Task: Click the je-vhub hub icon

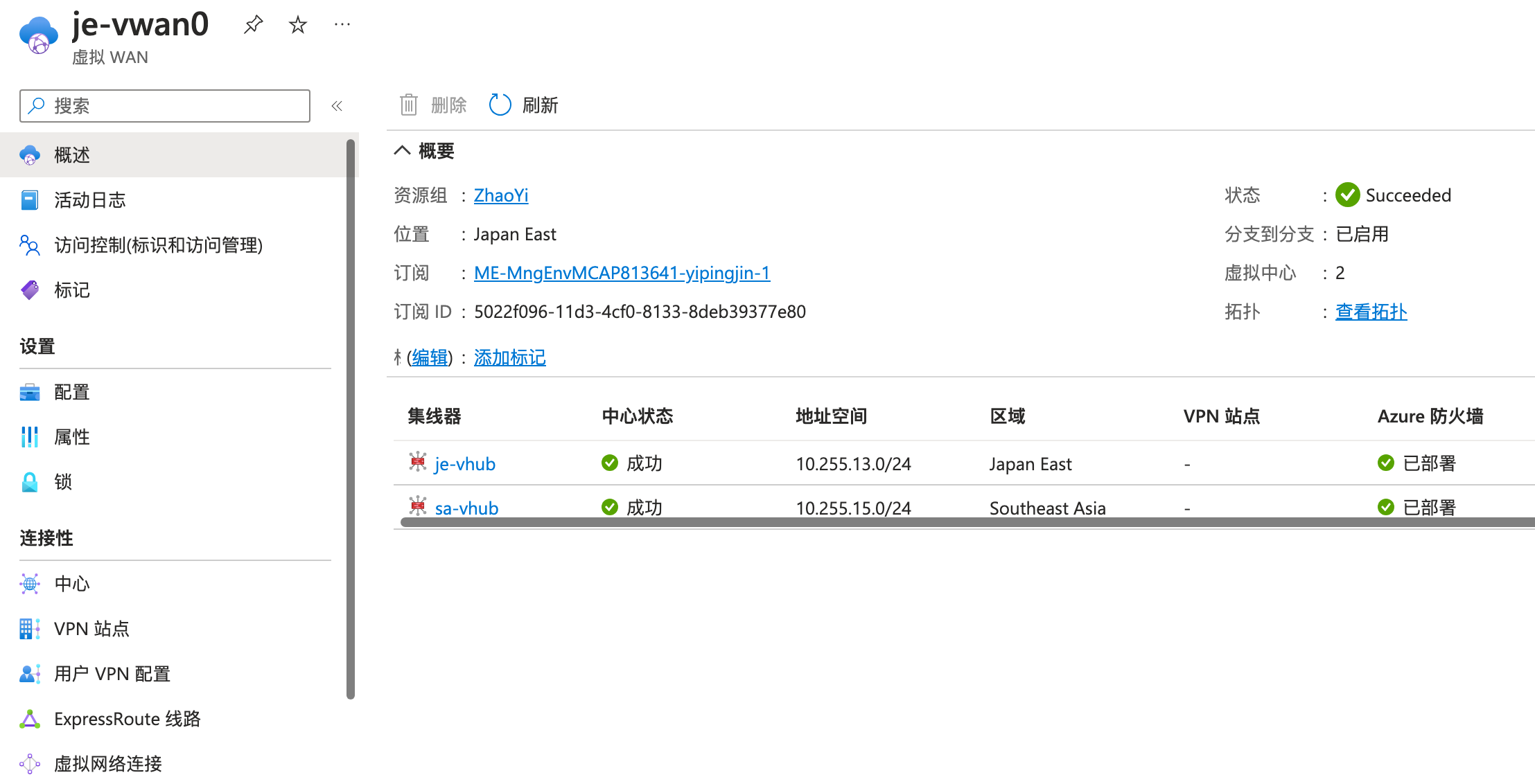Action: coord(418,462)
